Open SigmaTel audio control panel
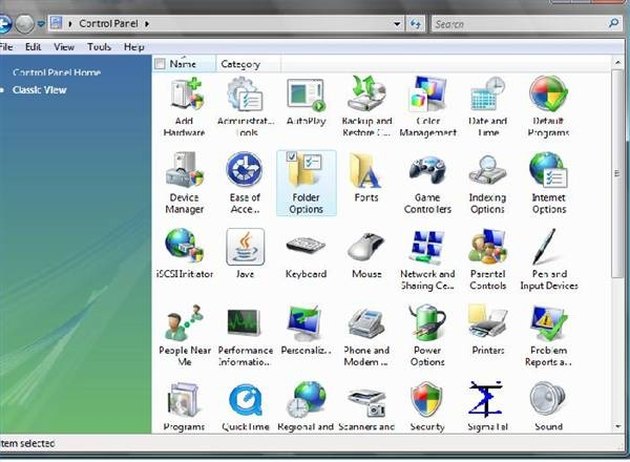Image resolution: width=630 pixels, height=462 pixels. pos(487,407)
